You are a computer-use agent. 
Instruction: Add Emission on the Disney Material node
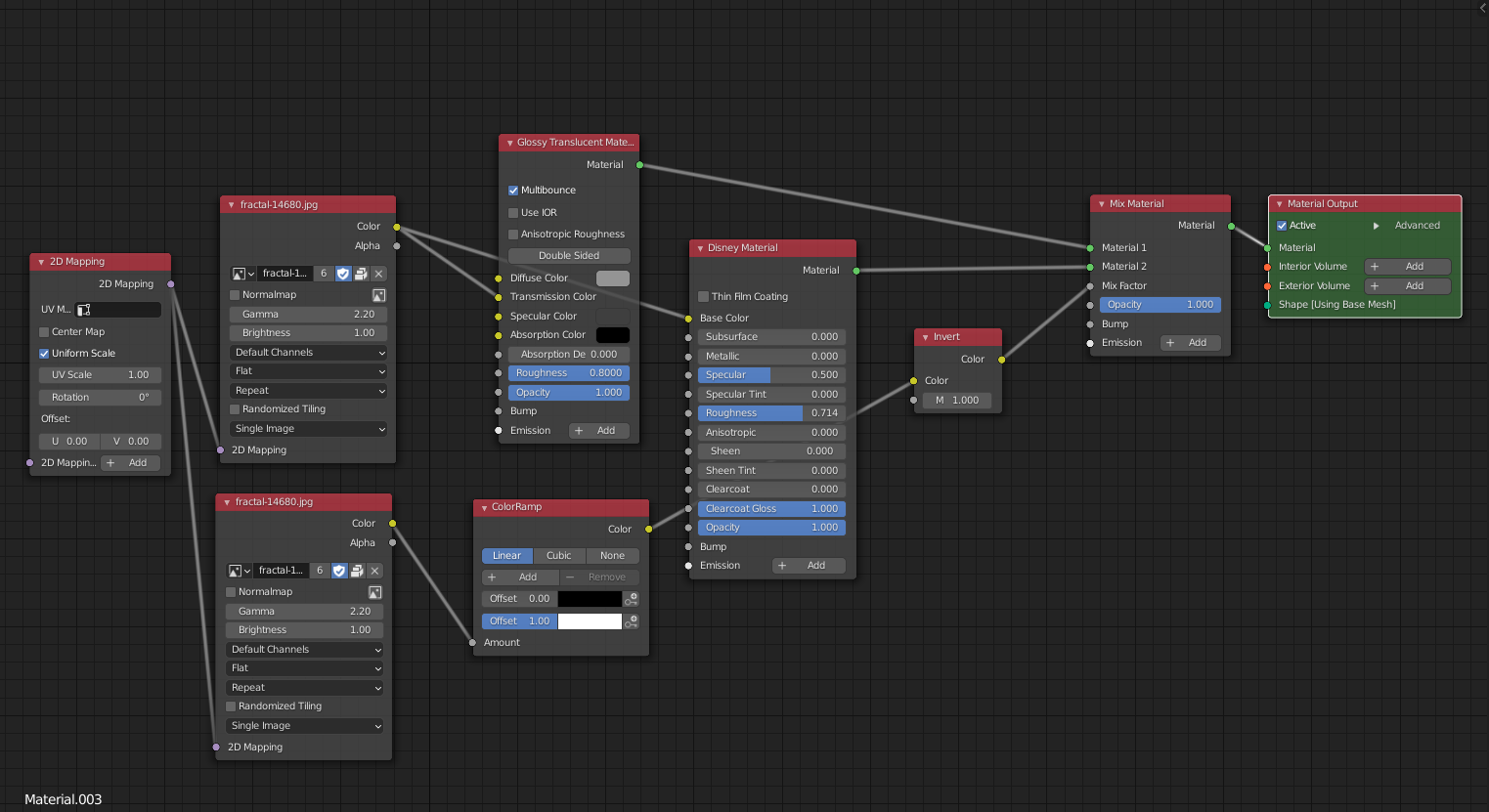pyautogui.click(x=809, y=566)
